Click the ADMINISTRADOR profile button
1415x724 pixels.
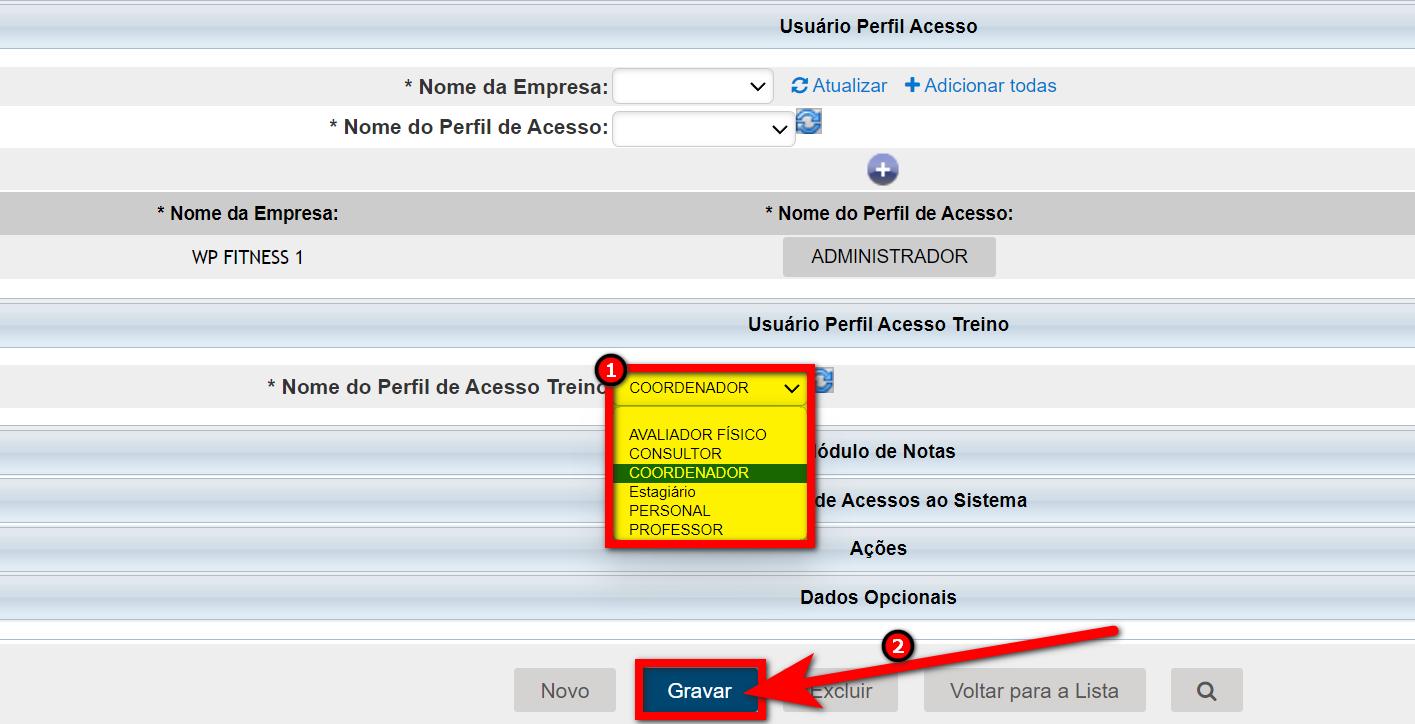pos(889,257)
